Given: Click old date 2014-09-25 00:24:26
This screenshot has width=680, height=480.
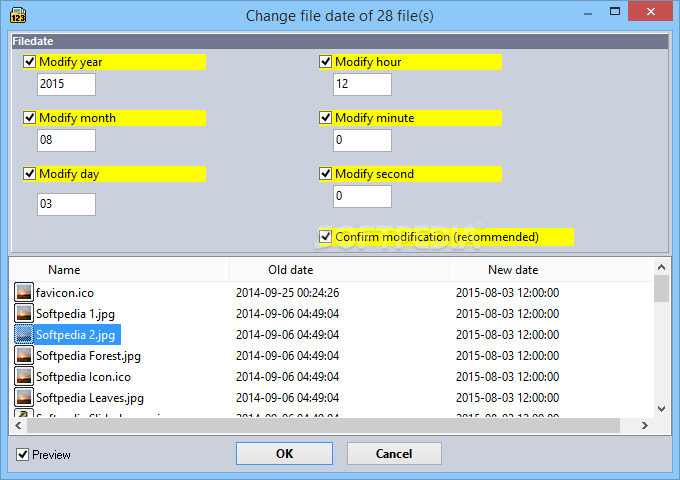Looking at the screenshot, I should 288,293.
